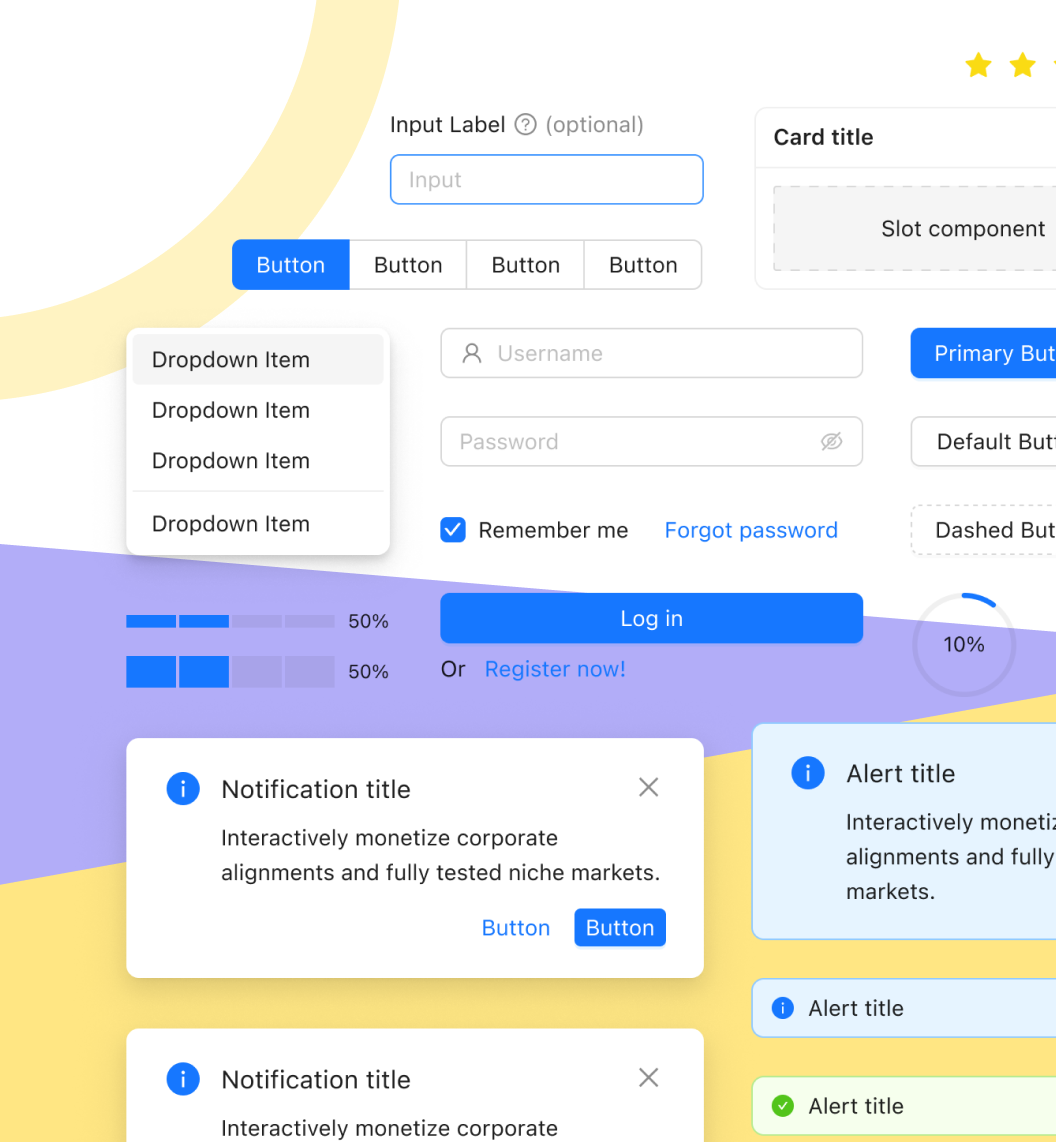
Task: Click the info icon on the blue Alert
Action: click(807, 773)
